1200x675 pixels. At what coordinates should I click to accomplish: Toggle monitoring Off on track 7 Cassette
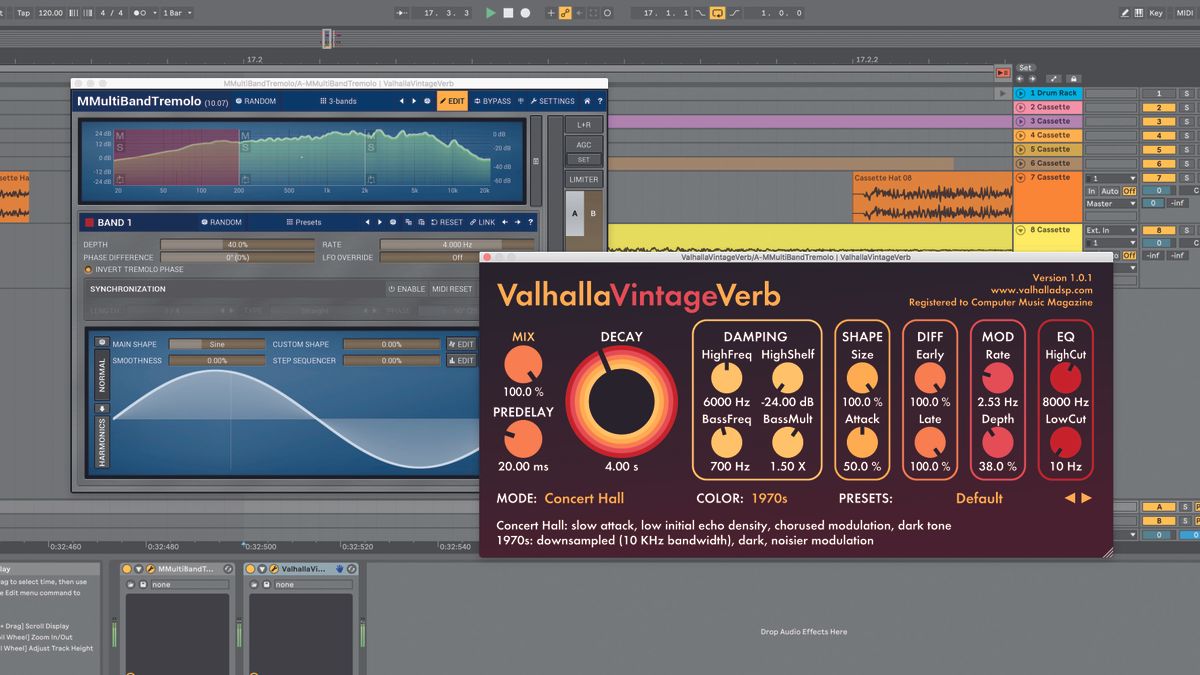1129,191
